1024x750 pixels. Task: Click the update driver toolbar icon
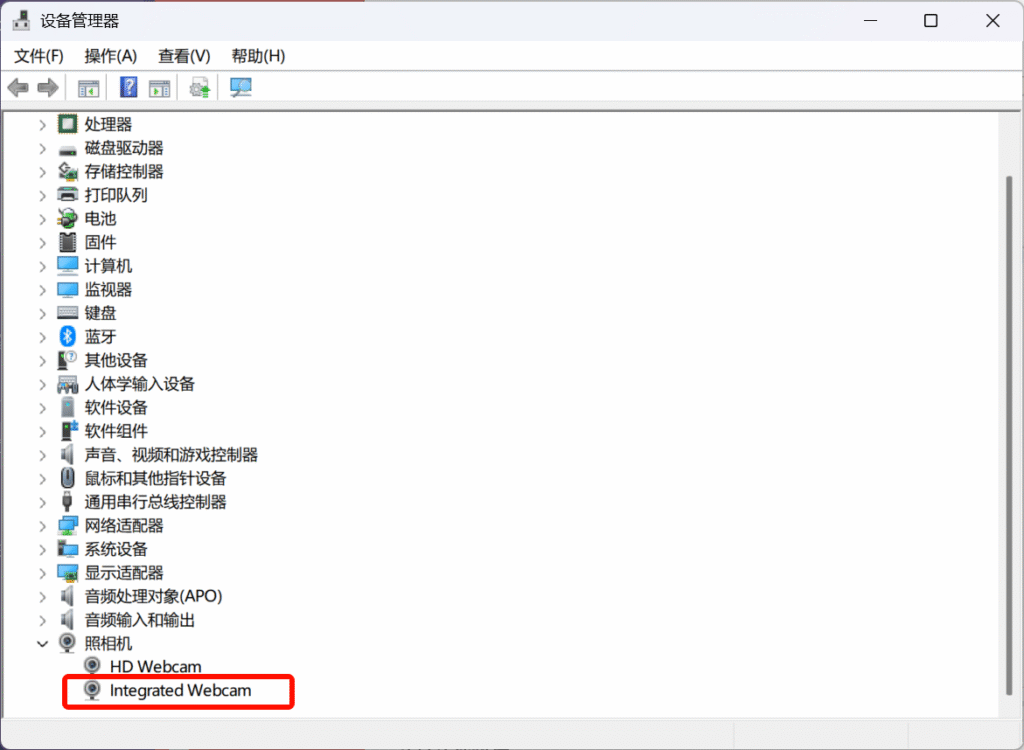(x=200, y=88)
